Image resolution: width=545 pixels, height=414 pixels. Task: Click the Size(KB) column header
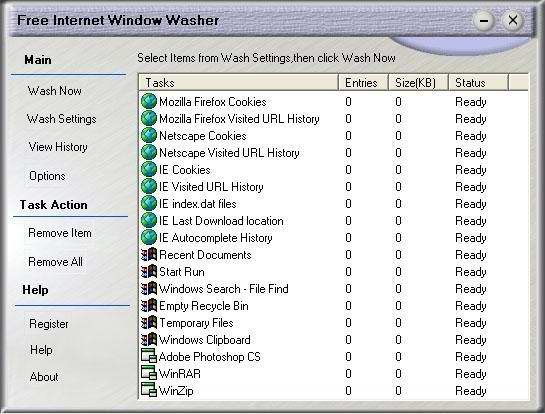tap(418, 83)
